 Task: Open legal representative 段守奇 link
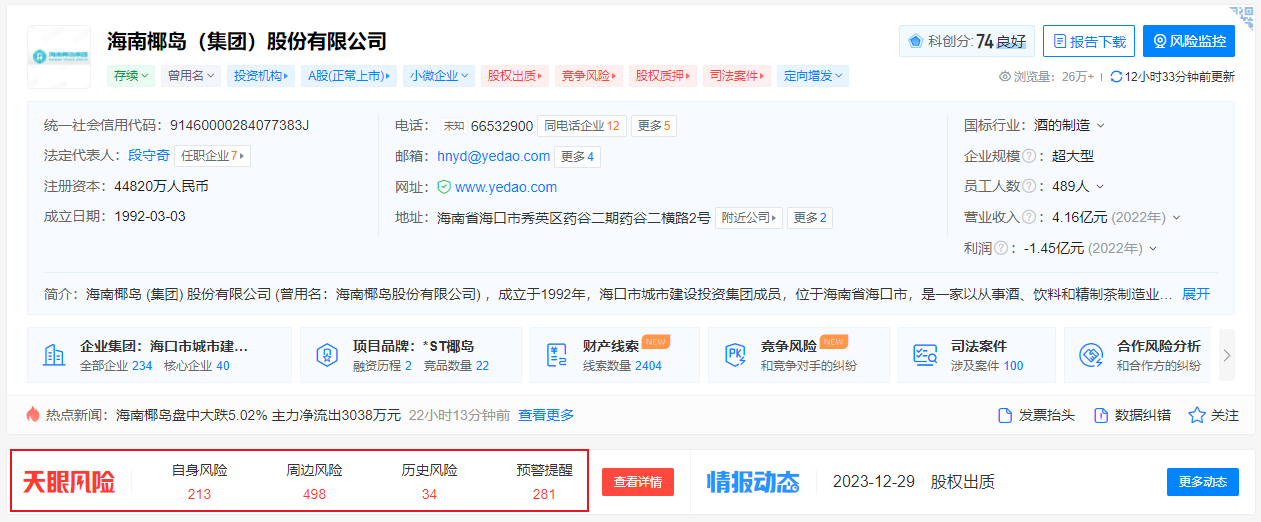[149, 156]
